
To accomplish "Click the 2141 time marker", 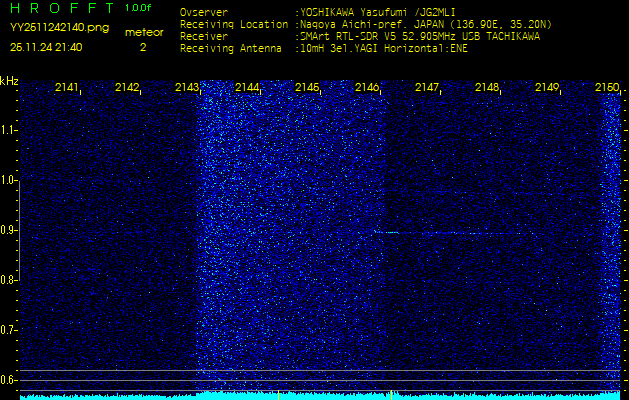I will (67, 87).
